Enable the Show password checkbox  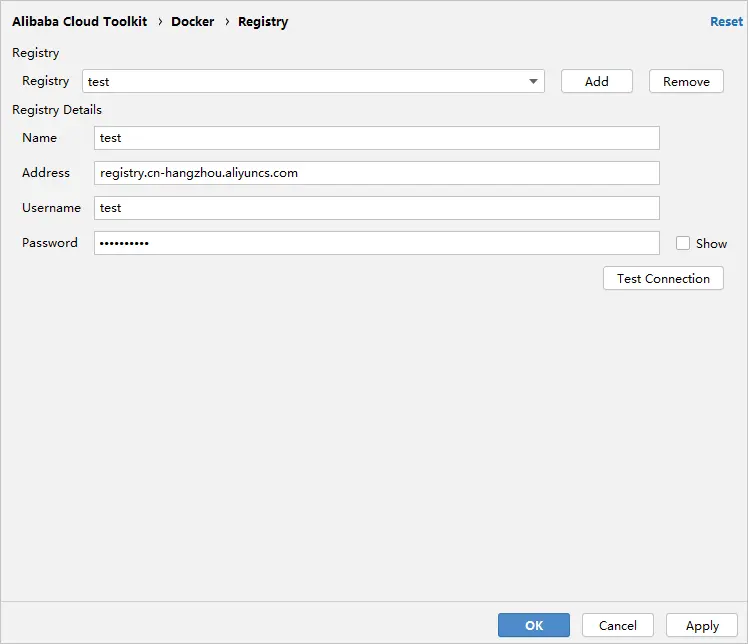click(x=683, y=243)
